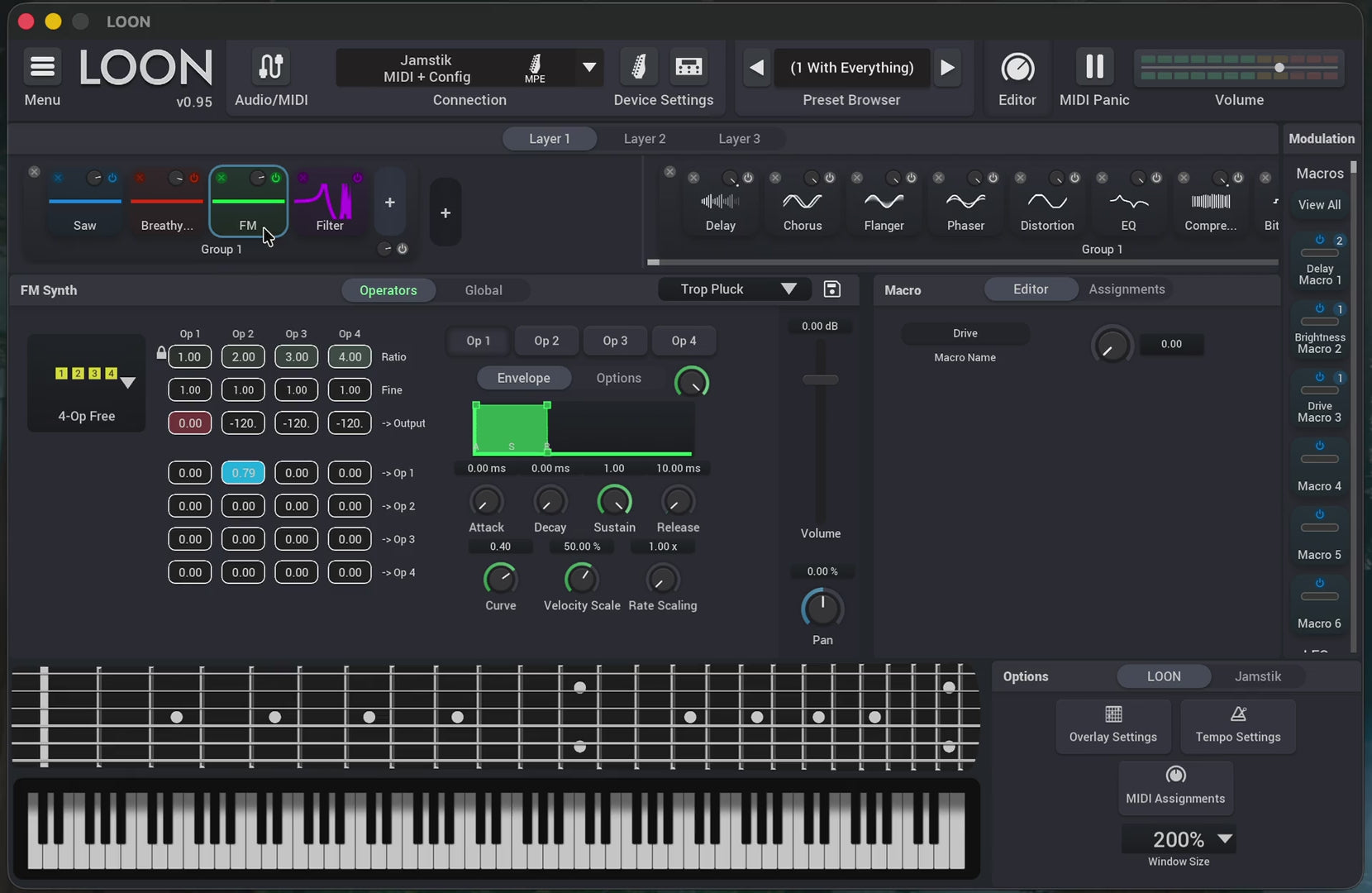Open Overlay Settings grid icon

(1113, 714)
